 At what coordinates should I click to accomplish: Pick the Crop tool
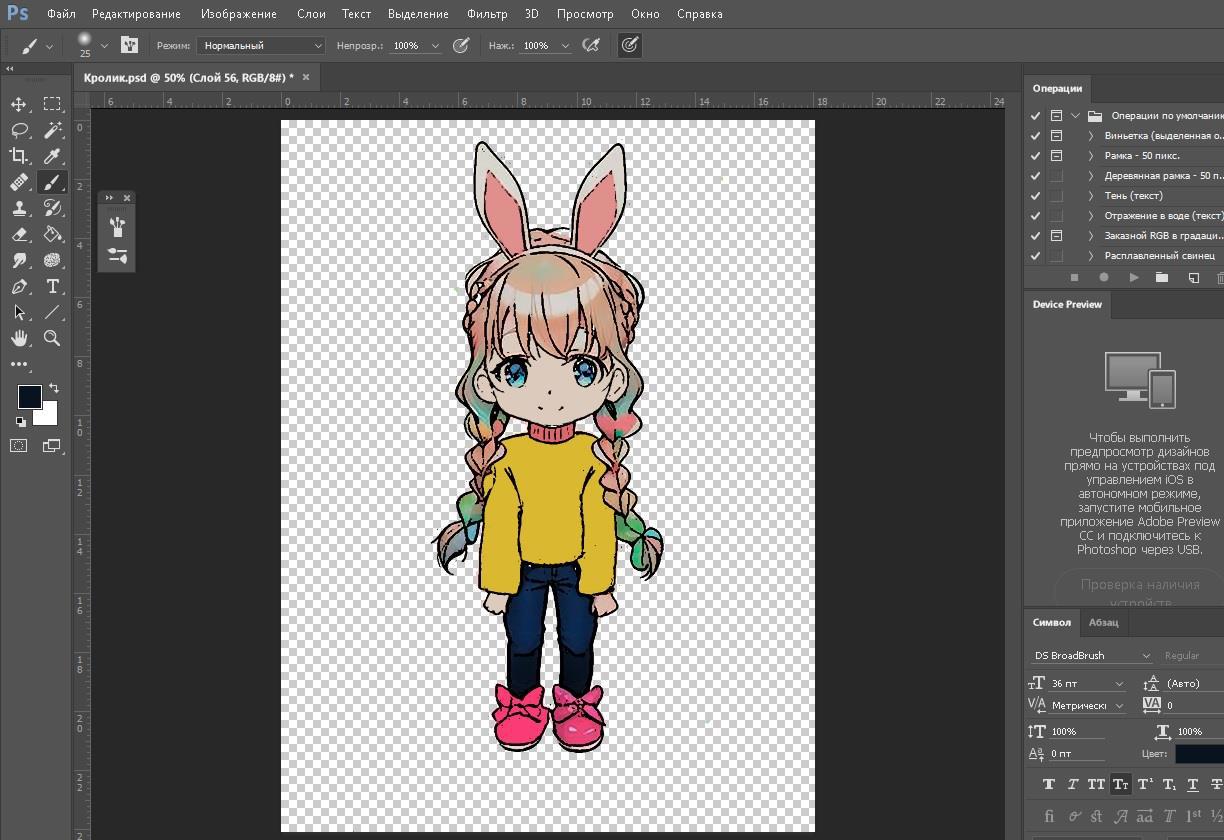click(x=19, y=156)
